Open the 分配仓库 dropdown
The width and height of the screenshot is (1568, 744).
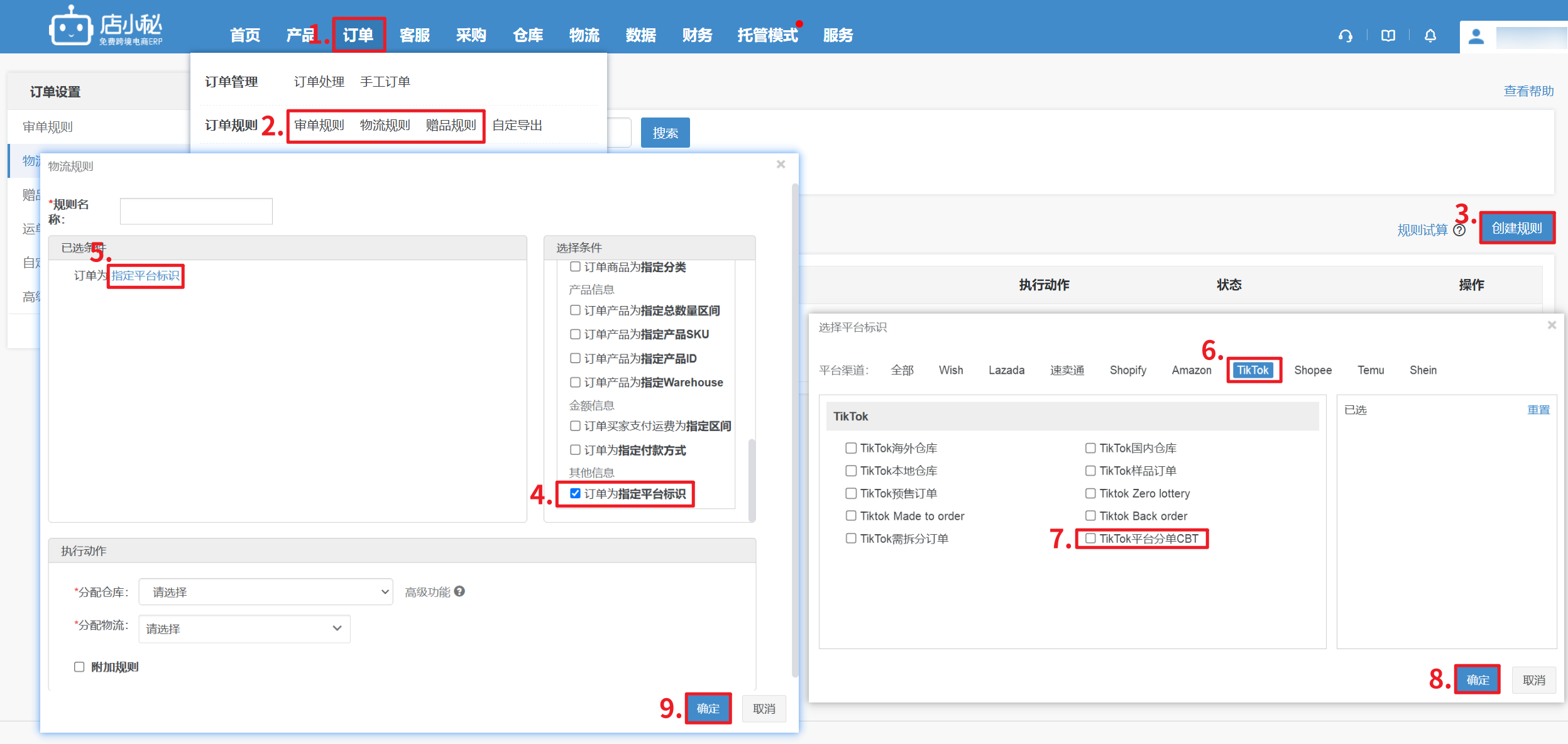(x=266, y=592)
